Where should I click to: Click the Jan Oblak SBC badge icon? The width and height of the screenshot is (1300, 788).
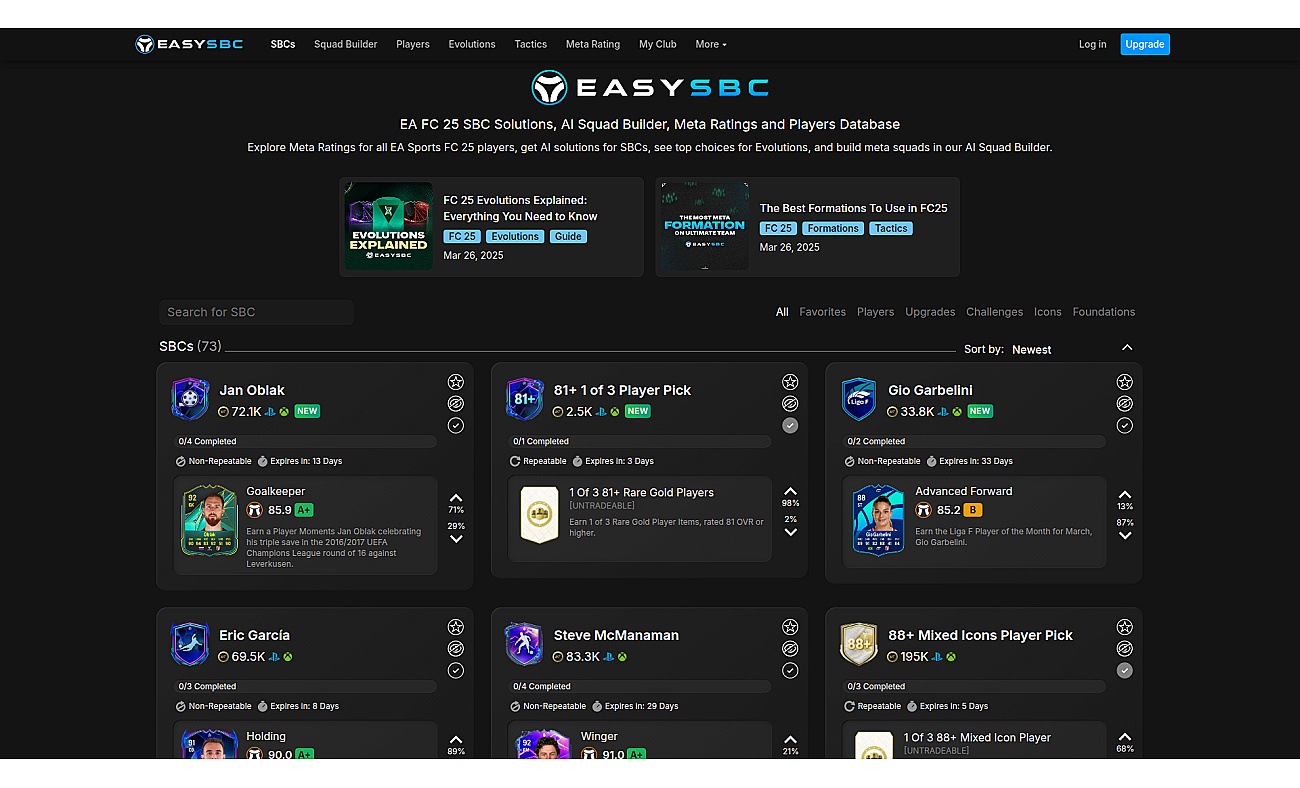coord(190,399)
